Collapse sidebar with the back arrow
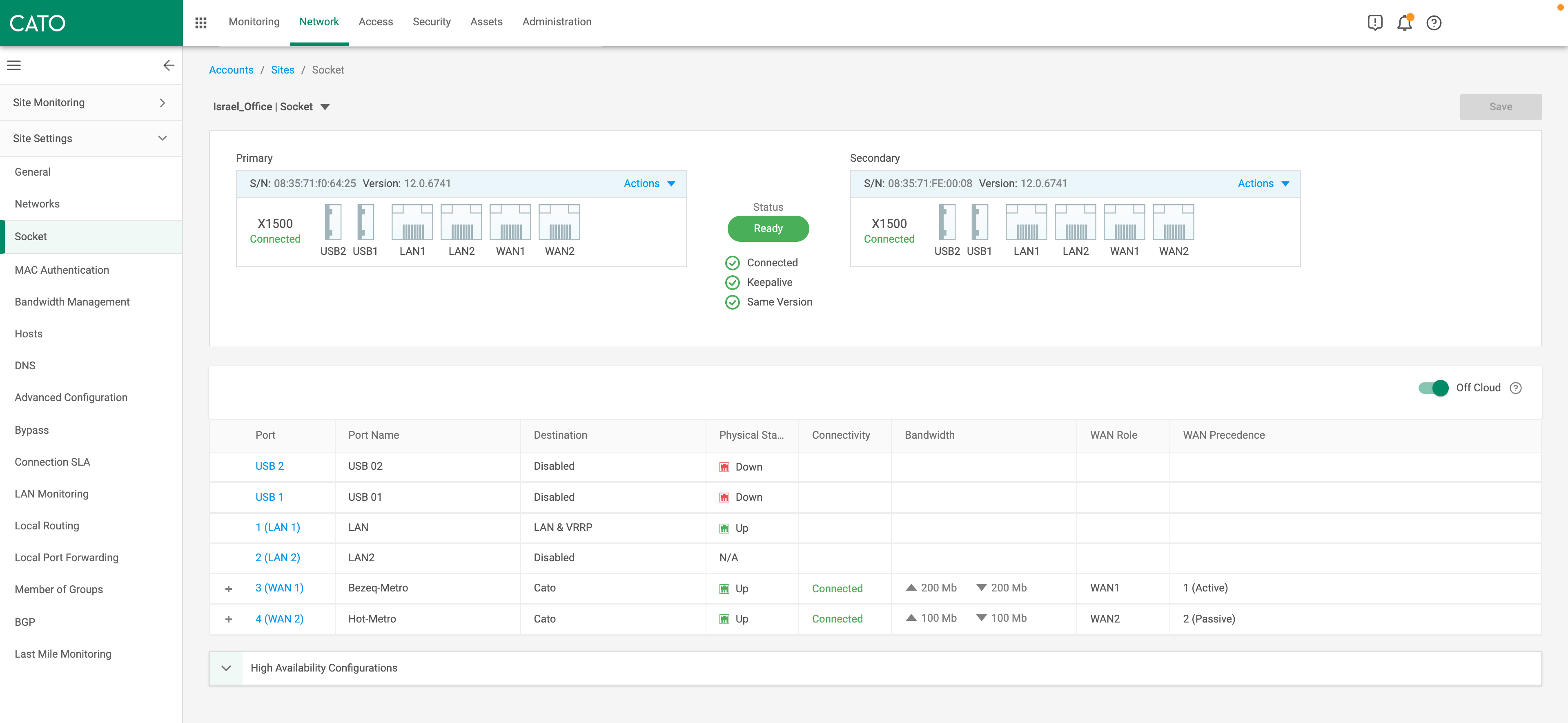The image size is (1568, 723). [169, 65]
